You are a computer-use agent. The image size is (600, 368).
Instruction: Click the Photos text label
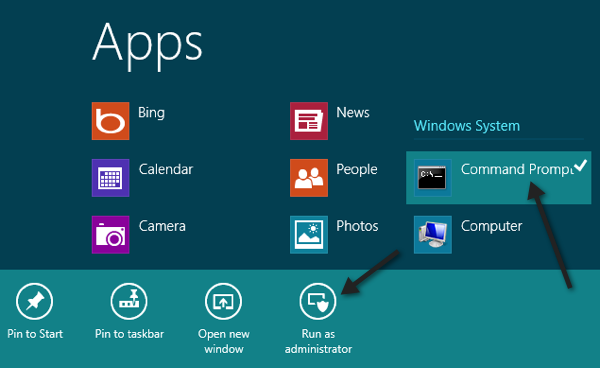tap(357, 226)
